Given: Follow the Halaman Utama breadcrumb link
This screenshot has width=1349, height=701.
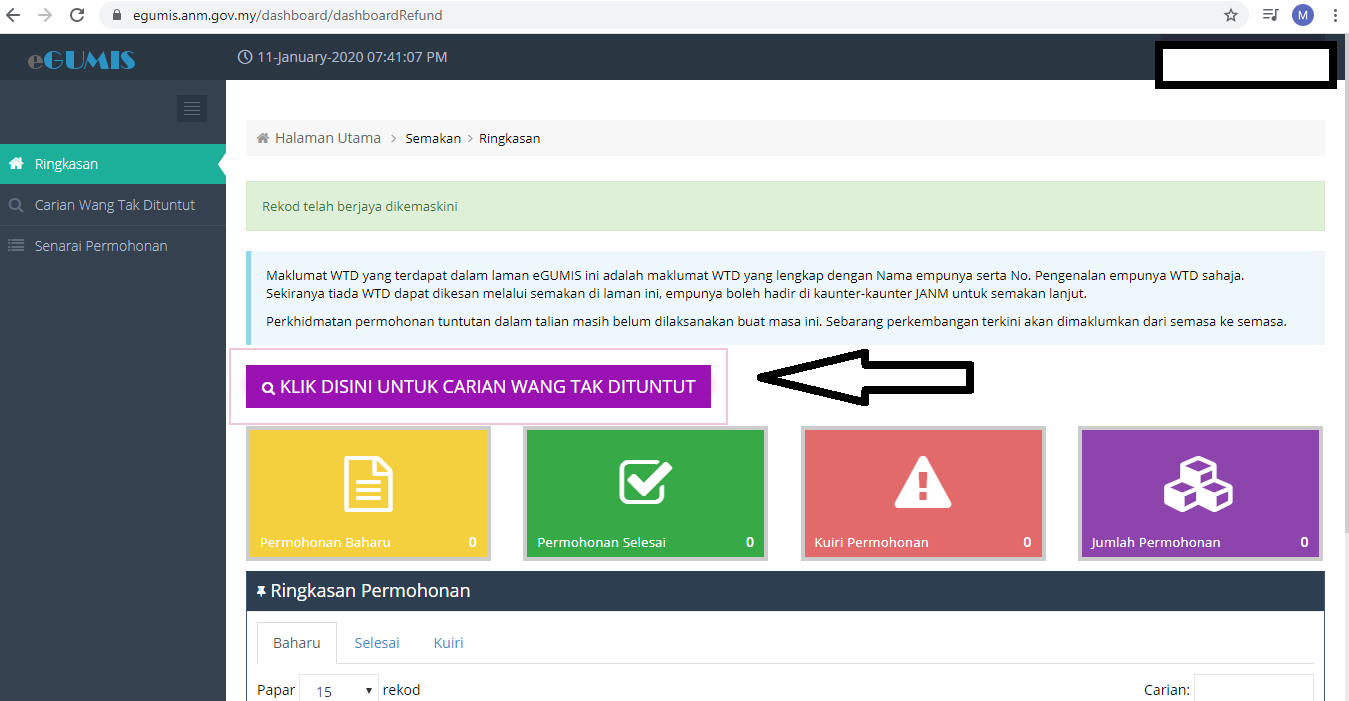Looking at the screenshot, I should point(327,138).
